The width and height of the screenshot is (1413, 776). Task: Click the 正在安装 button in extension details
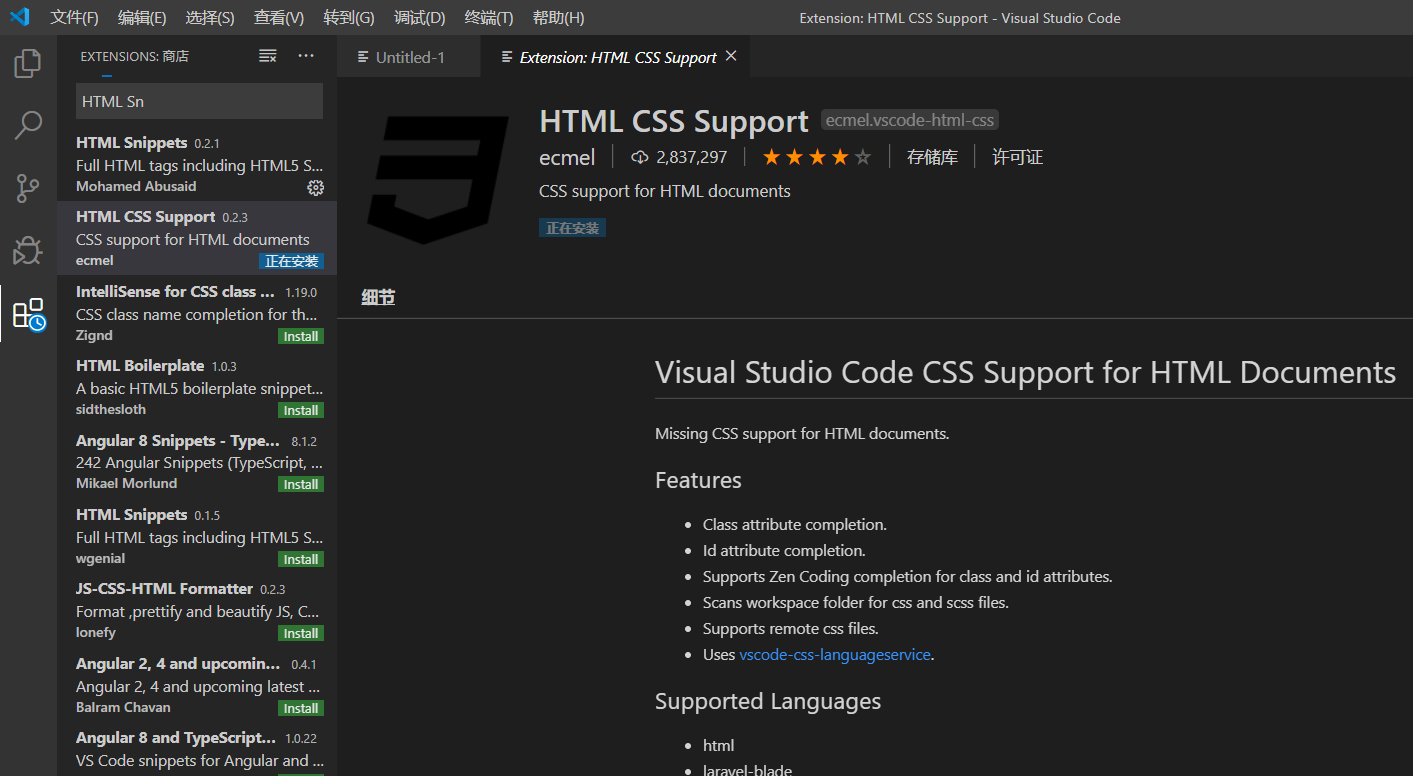point(573,228)
